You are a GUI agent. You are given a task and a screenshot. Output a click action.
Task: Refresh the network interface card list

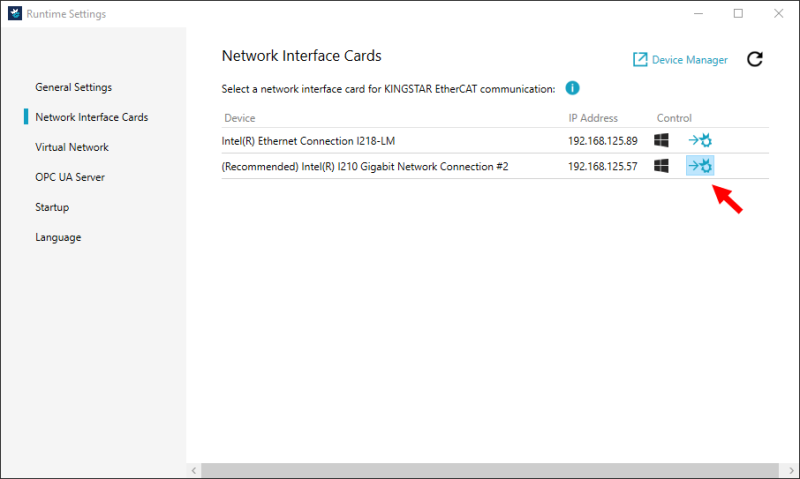[755, 60]
